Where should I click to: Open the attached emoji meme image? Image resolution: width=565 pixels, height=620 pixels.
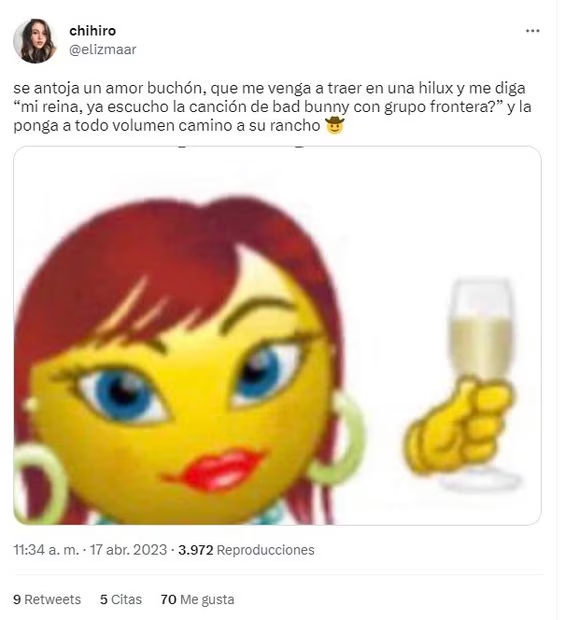tap(277, 335)
